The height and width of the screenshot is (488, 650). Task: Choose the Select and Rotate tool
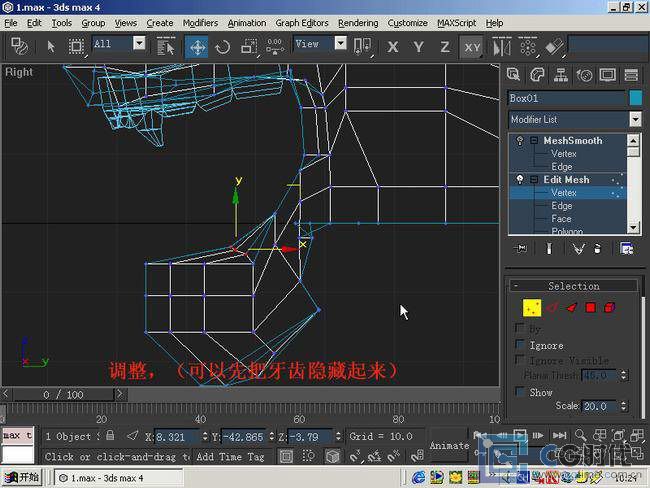pos(223,47)
